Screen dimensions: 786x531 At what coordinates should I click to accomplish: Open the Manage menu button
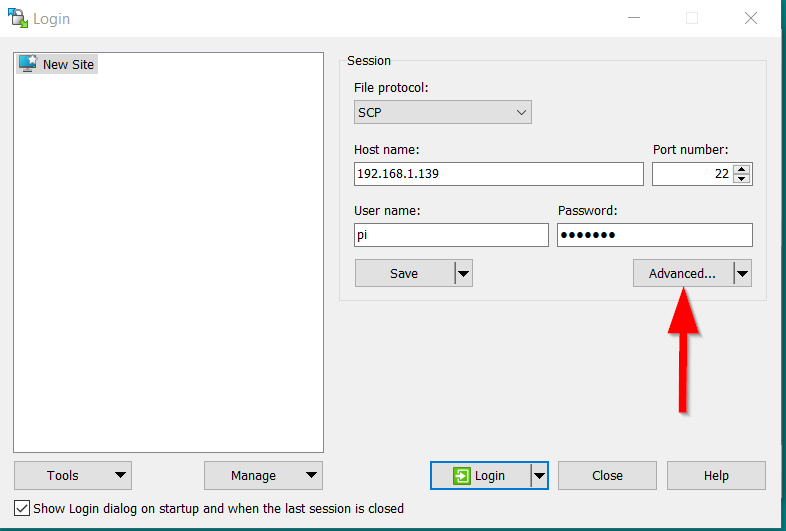pyautogui.click(x=263, y=476)
